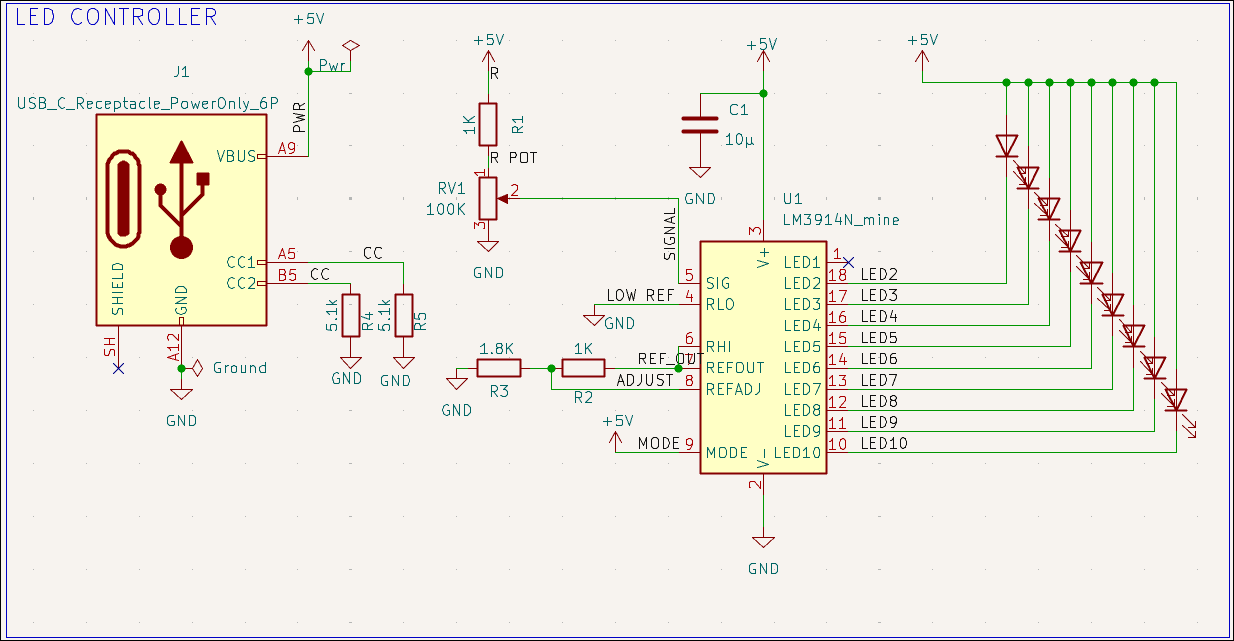Screen dimensions: 1234x641
Task: Select capacitor C1 symbol
Action: (x=700, y=124)
